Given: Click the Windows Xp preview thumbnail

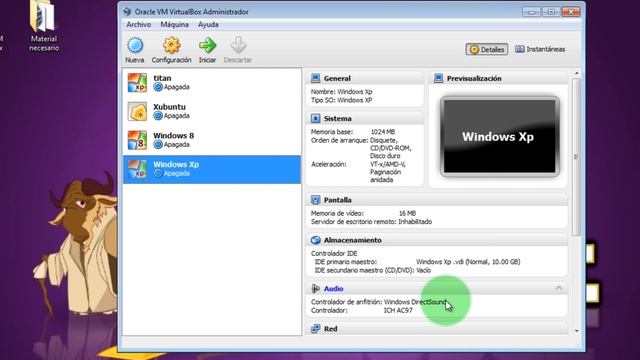Looking at the screenshot, I should click(x=500, y=136).
